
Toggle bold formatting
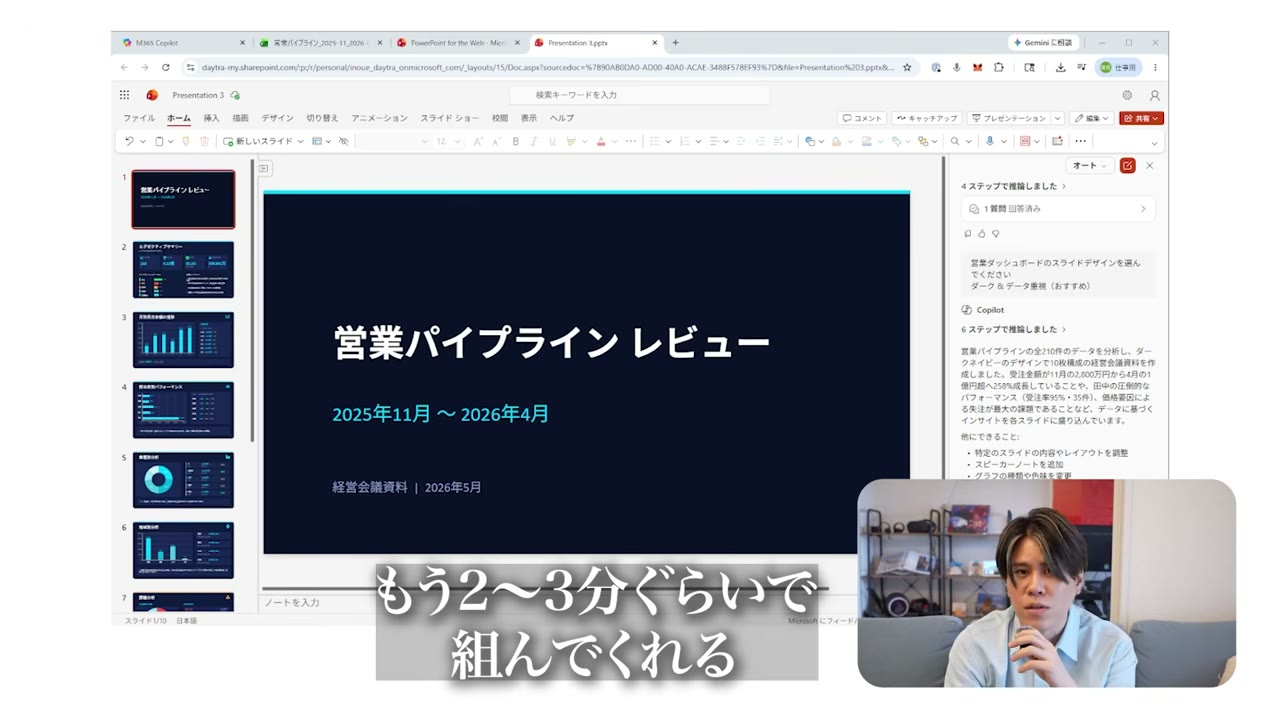coord(516,141)
